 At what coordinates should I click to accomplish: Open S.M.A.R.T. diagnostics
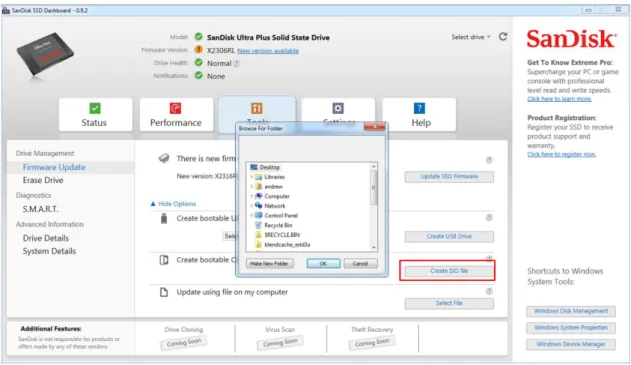click(x=41, y=209)
